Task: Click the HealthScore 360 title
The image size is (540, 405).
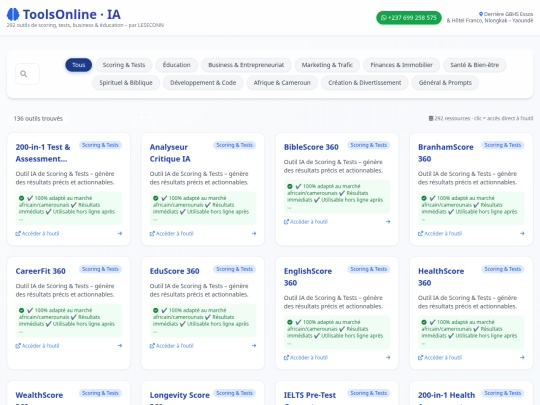Action: coord(441,277)
